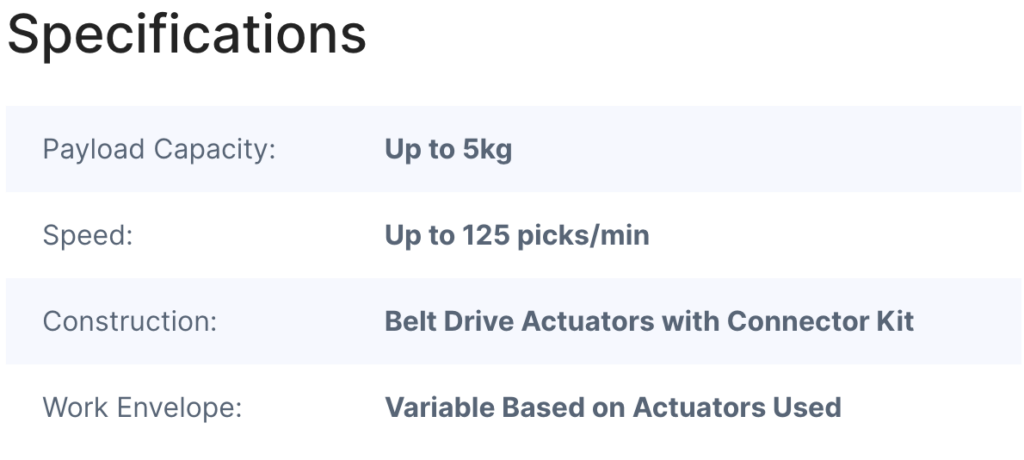Click the word Variable in Work Envelope row
Image resolution: width=1024 pixels, height=460 pixels.
pyautogui.click(x=440, y=408)
